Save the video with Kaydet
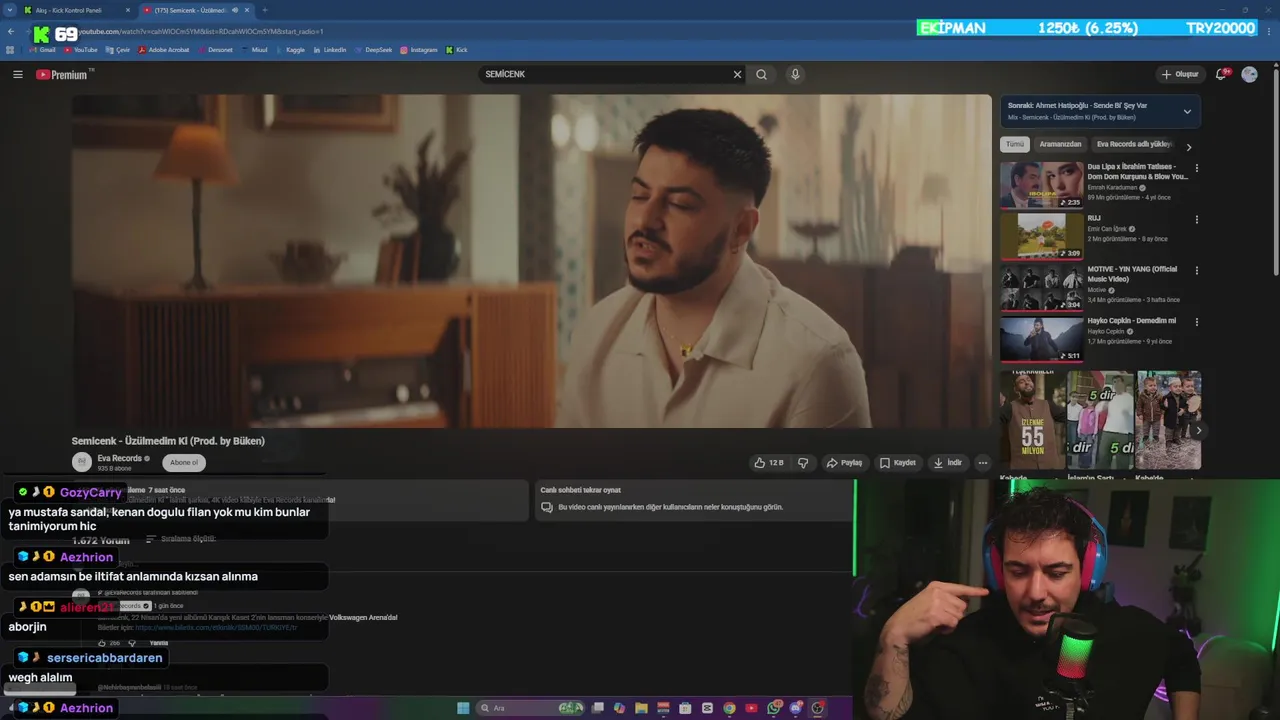Viewport: 1280px width, 720px height. tap(897, 463)
